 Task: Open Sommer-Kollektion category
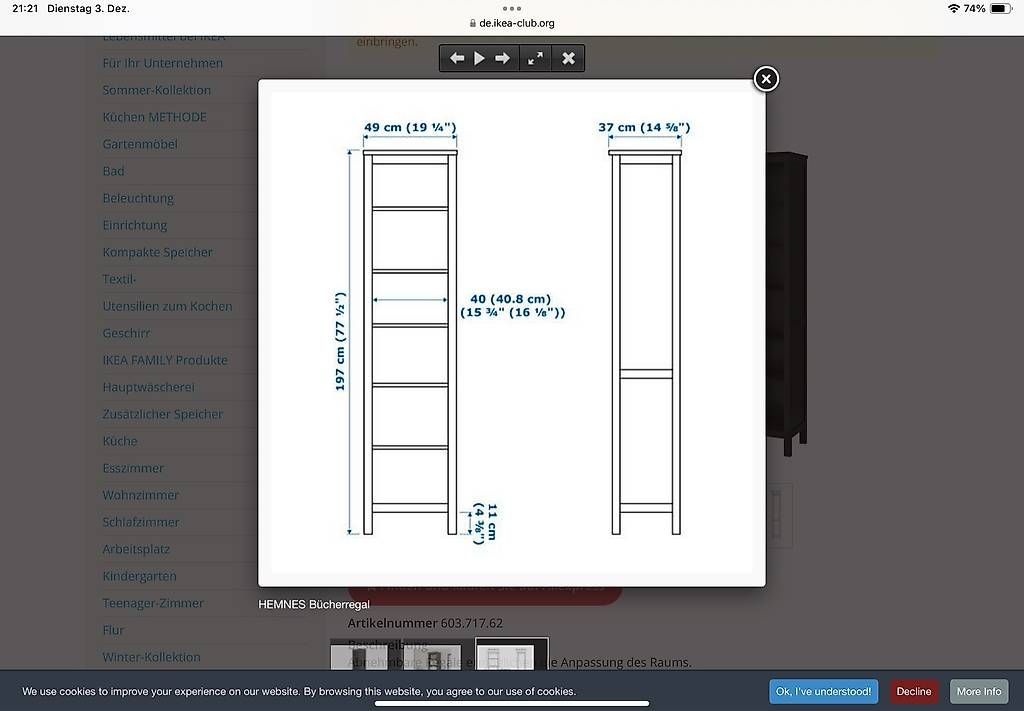pos(157,90)
